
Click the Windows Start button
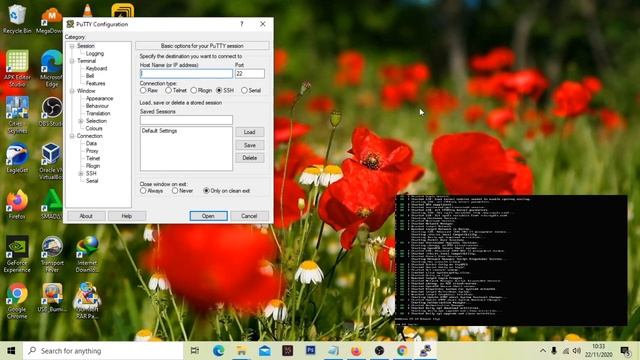(11, 351)
